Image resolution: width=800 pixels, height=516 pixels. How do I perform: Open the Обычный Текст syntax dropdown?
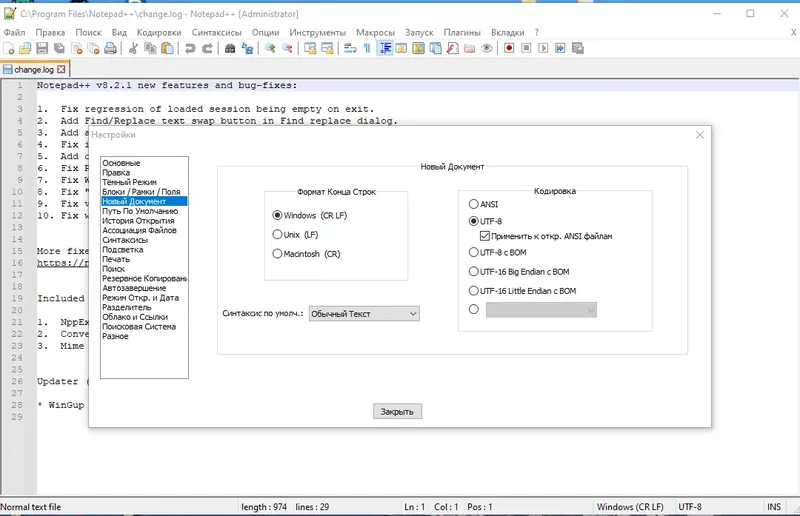coord(364,314)
